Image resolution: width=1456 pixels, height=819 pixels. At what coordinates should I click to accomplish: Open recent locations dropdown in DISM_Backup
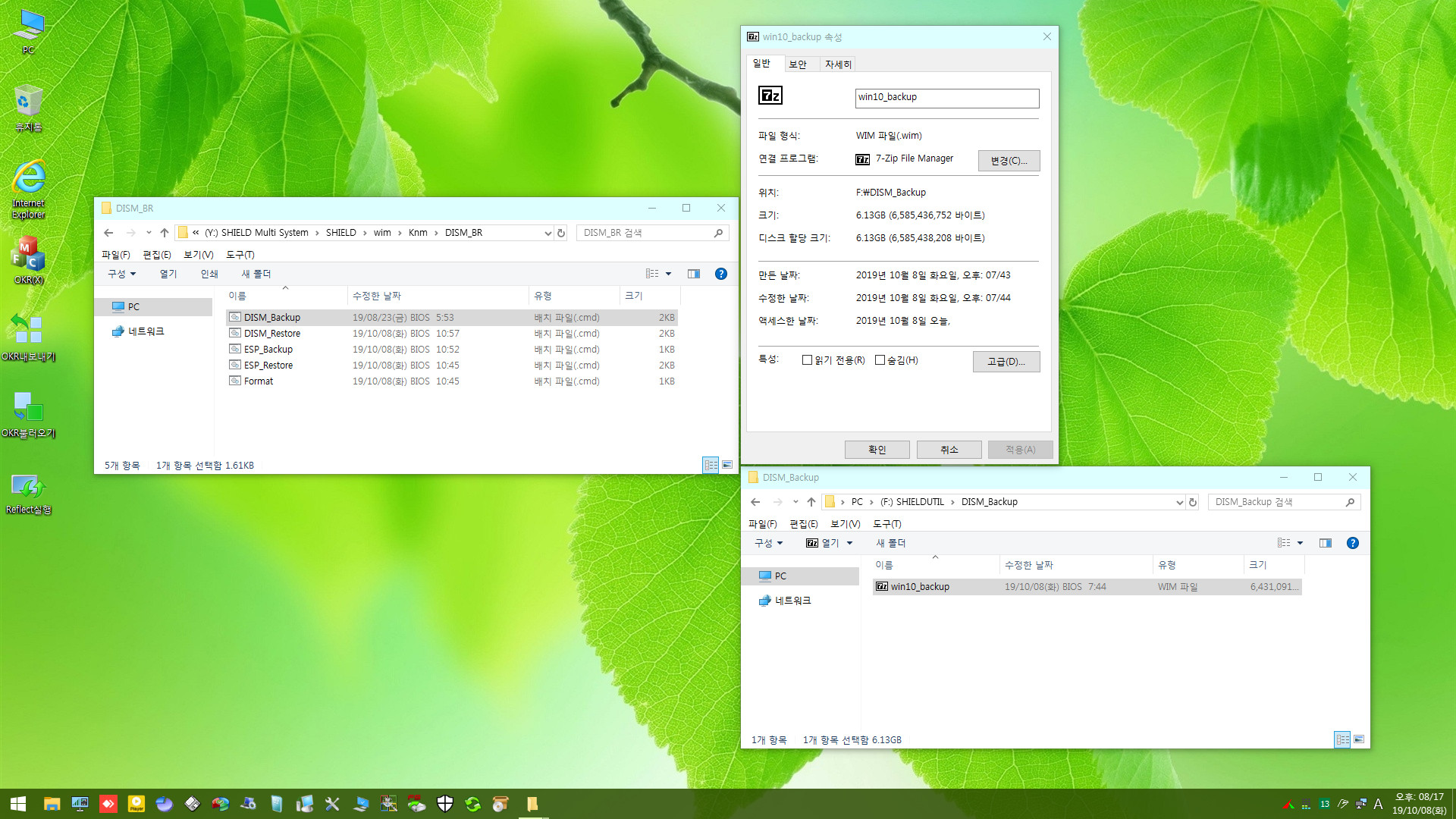click(x=795, y=502)
